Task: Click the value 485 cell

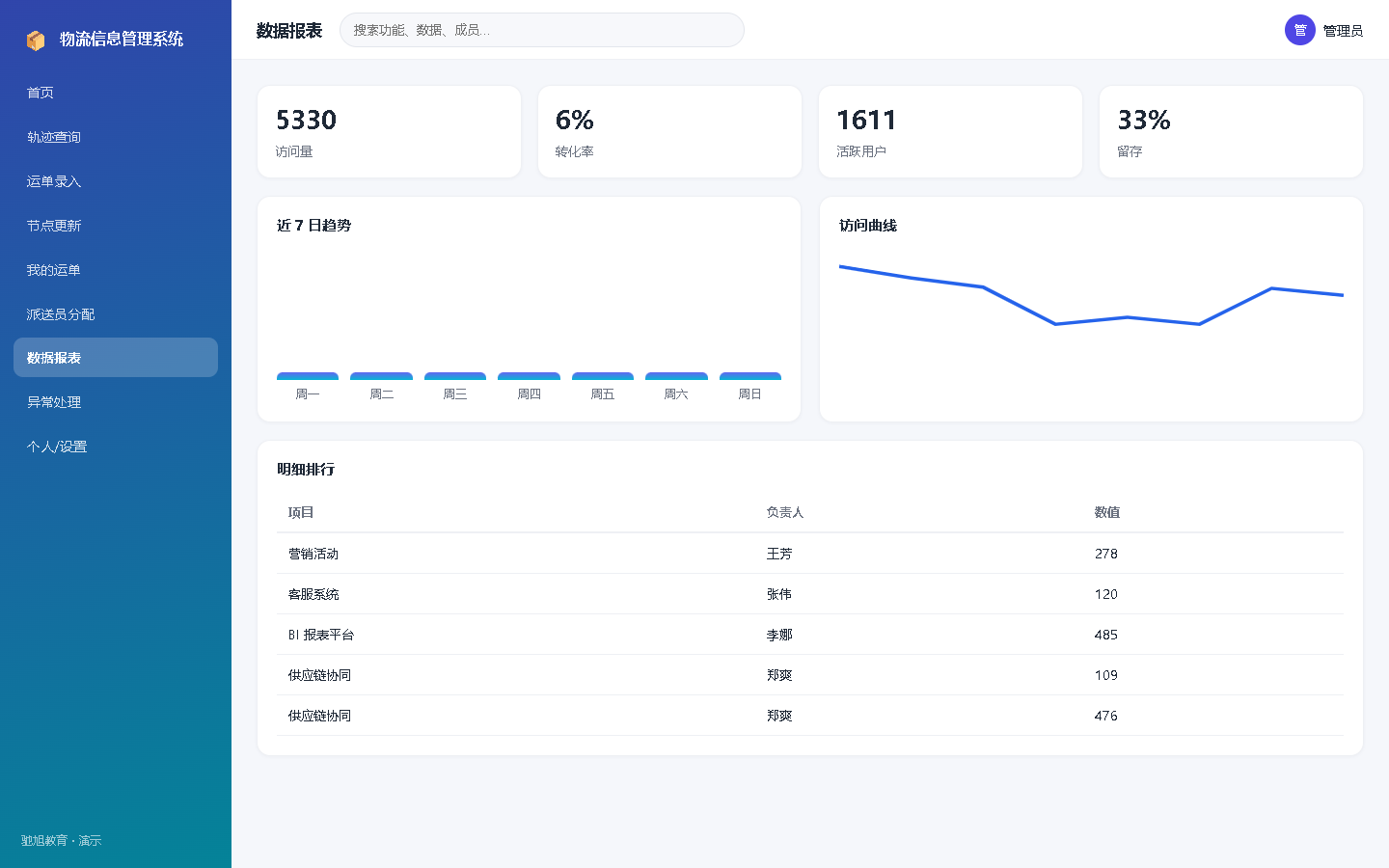Action: [x=1106, y=635]
